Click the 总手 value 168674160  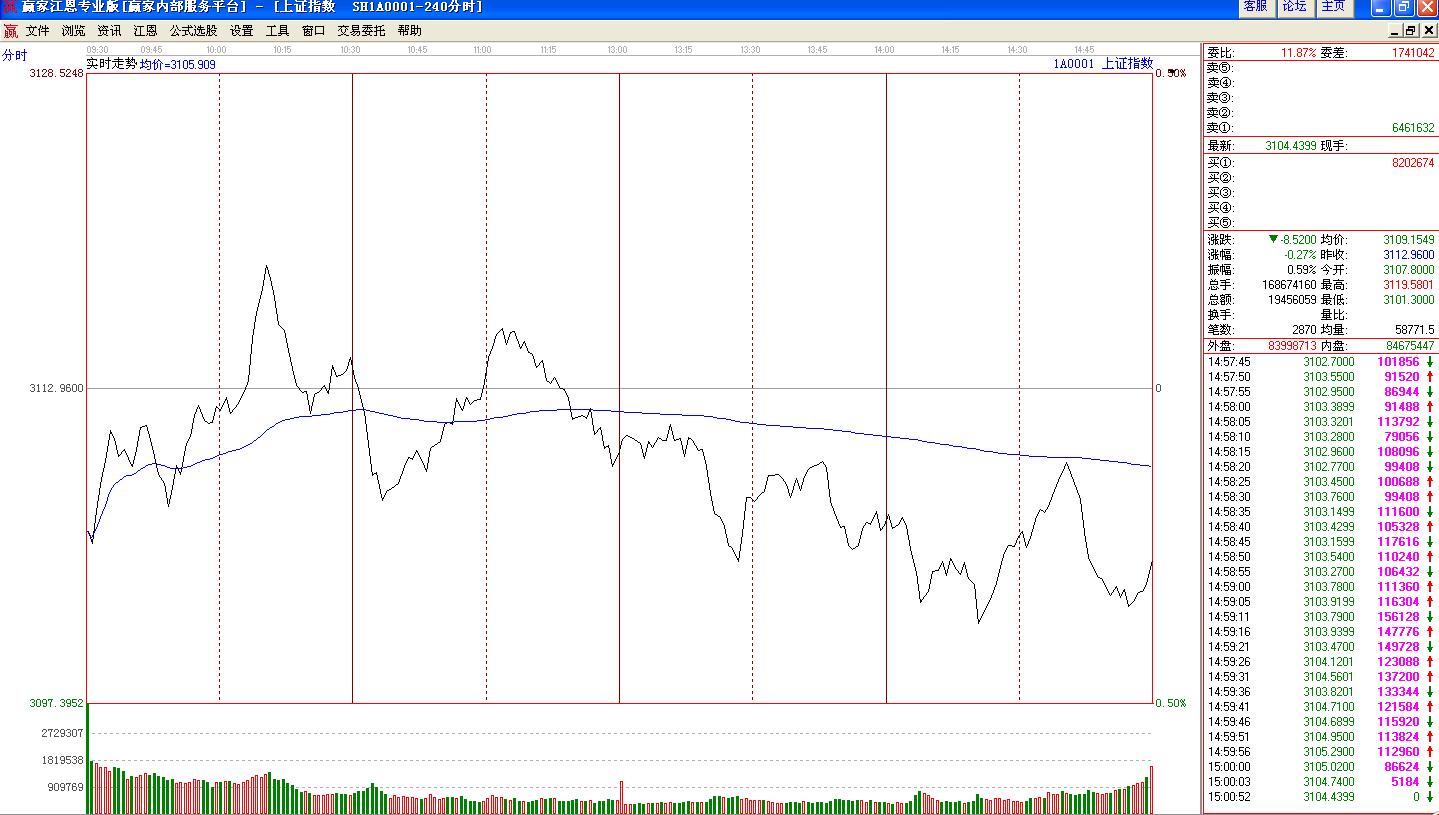[1290, 285]
